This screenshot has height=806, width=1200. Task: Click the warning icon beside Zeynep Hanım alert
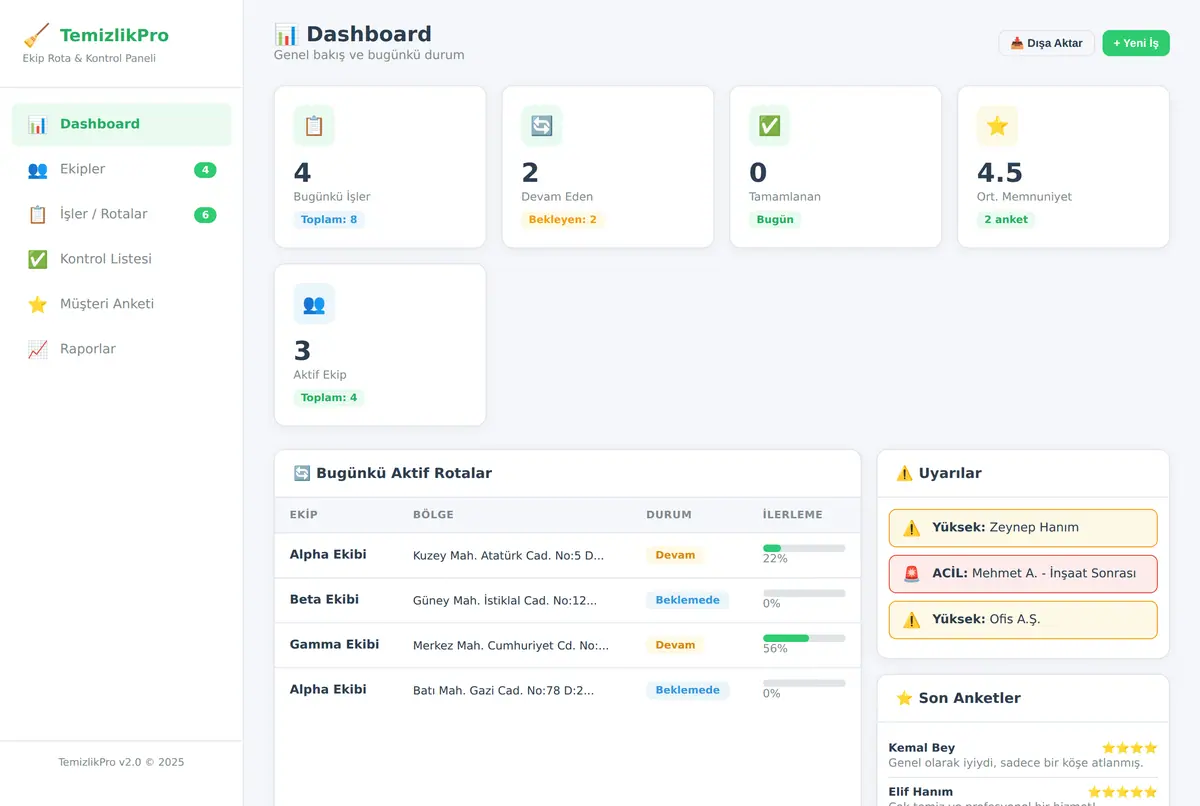912,528
